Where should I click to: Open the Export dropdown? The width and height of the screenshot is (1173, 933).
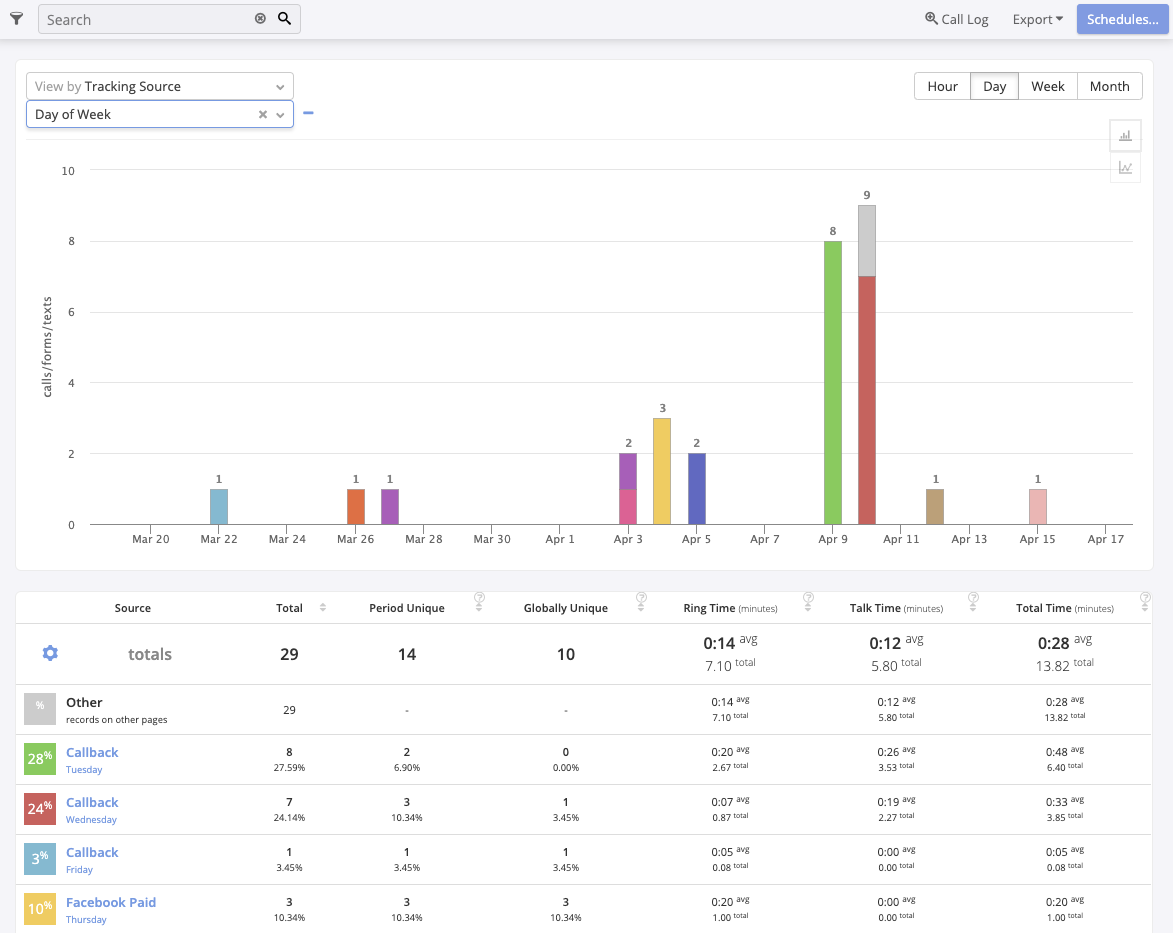(x=1037, y=18)
